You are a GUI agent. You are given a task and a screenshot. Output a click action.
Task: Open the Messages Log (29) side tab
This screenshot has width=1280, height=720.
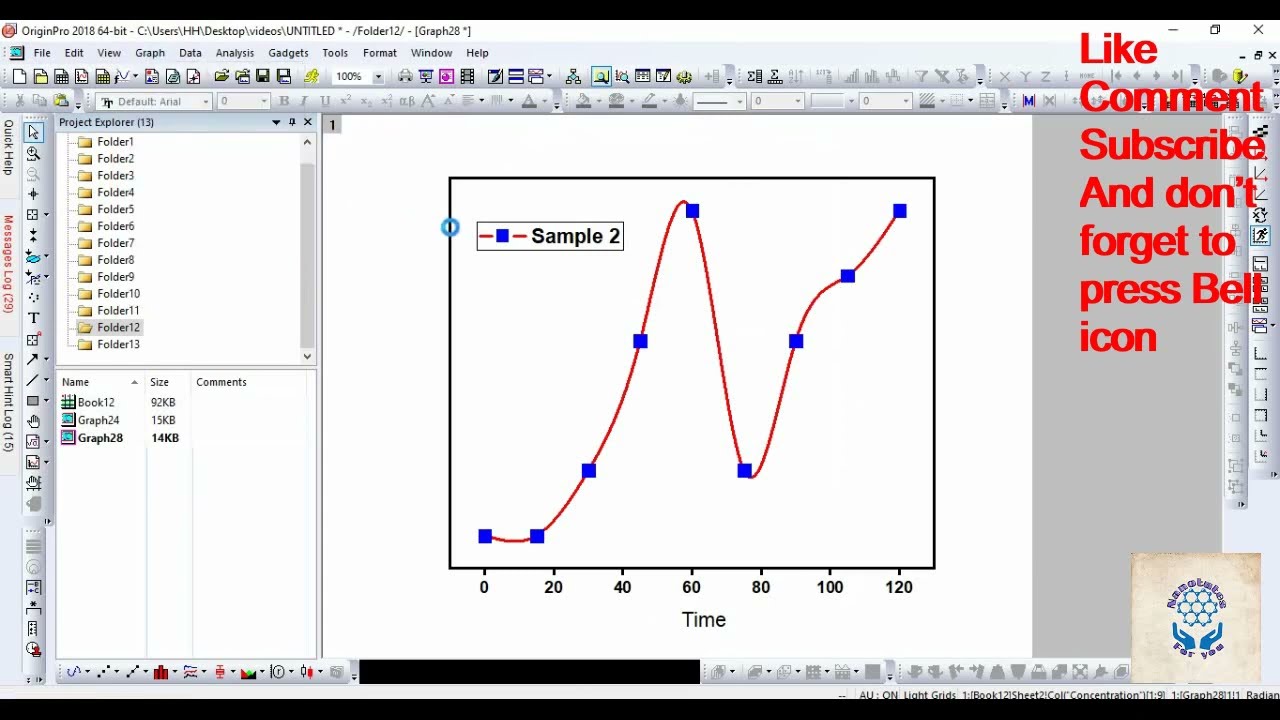click(8, 264)
